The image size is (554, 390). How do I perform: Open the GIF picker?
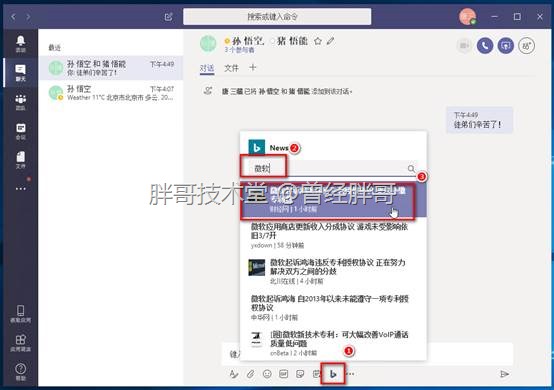pyautogui.click(x=283, y=374)
